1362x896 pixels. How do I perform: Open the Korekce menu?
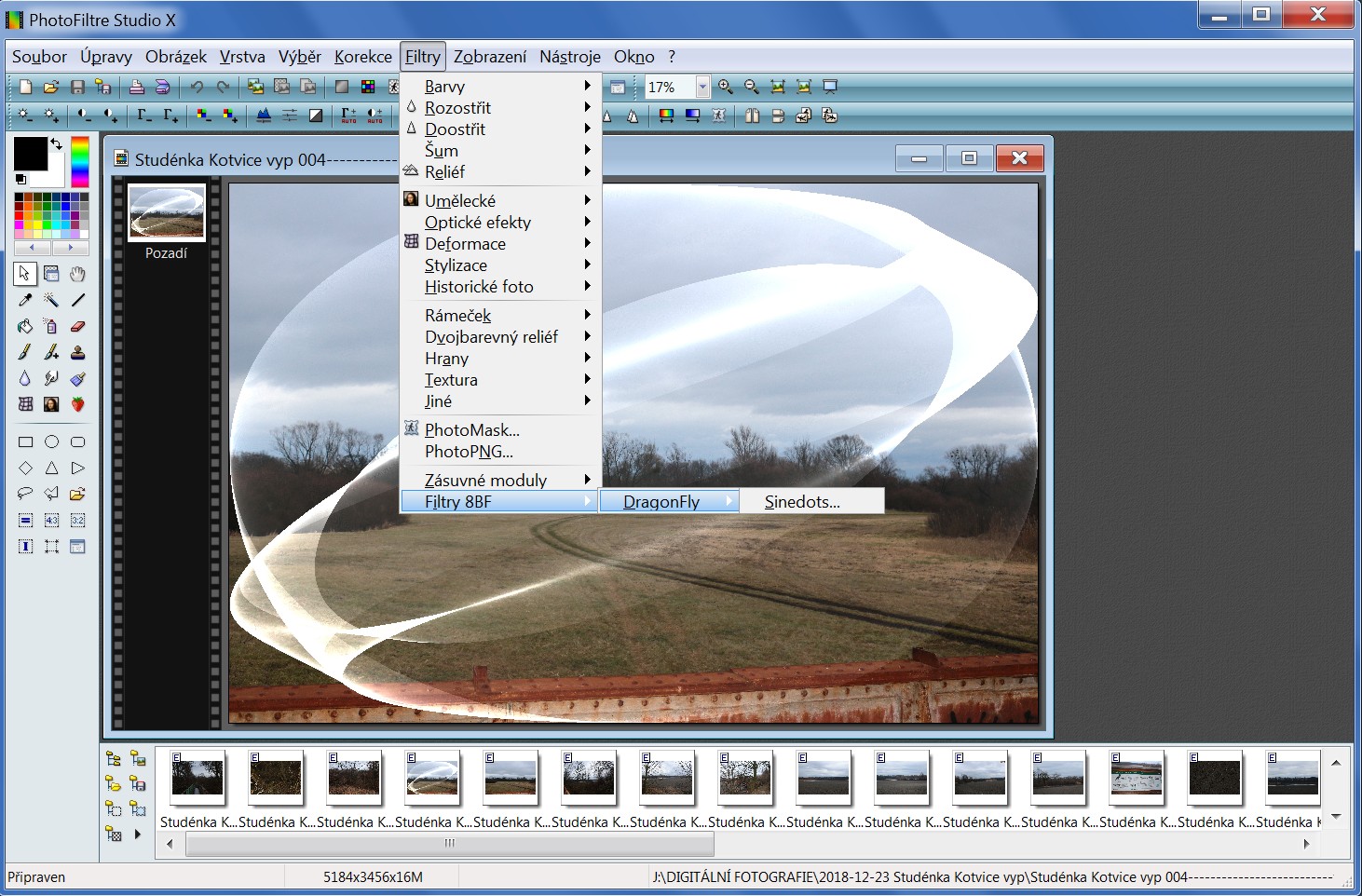[x=363, y=57]
